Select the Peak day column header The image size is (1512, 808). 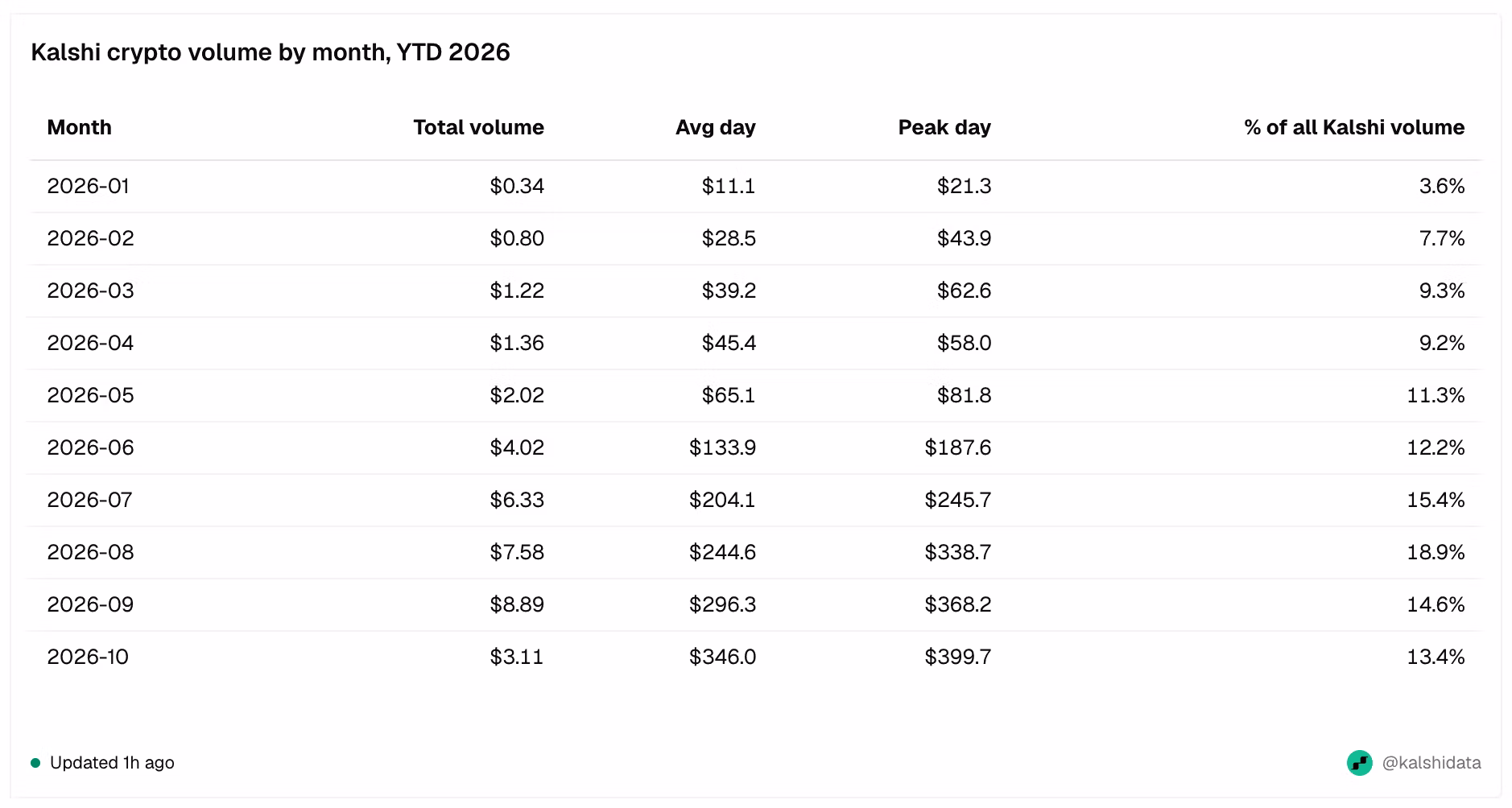(944, 127)
